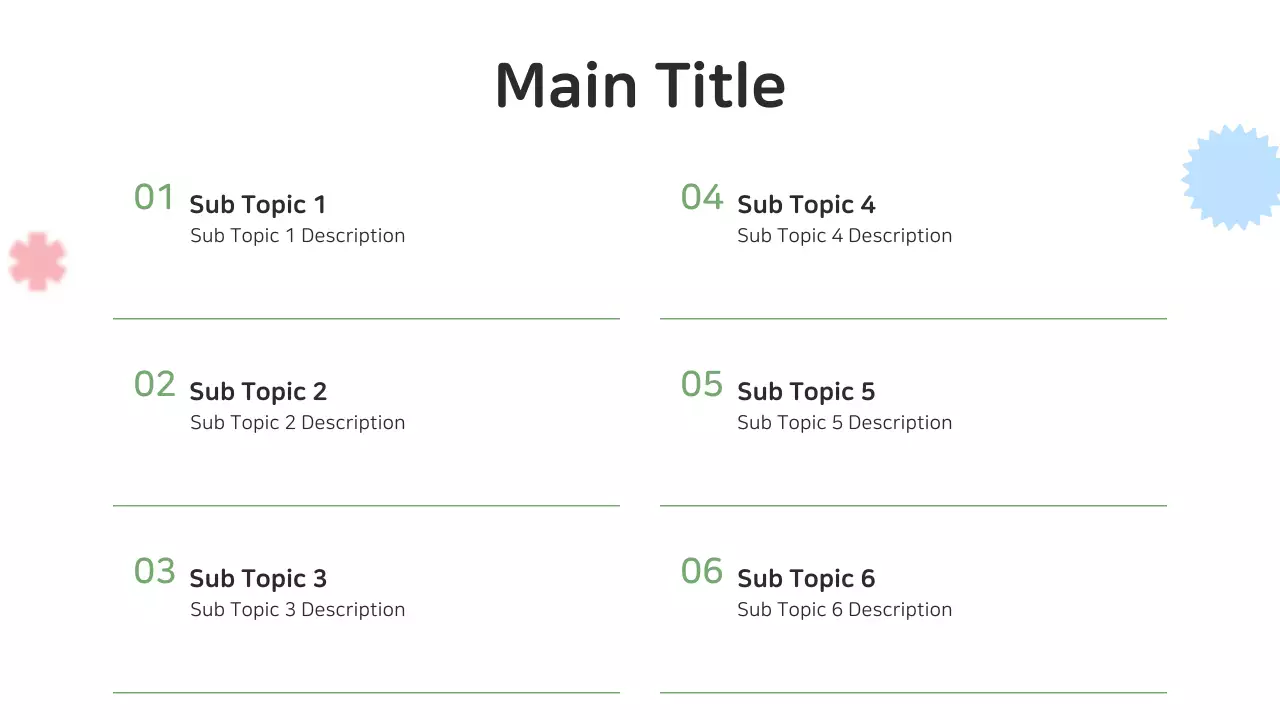Image resolution: width=1280 pixels, height=720 pixels.
Task: Click the pink flower shape
Action: coord(37,261)
